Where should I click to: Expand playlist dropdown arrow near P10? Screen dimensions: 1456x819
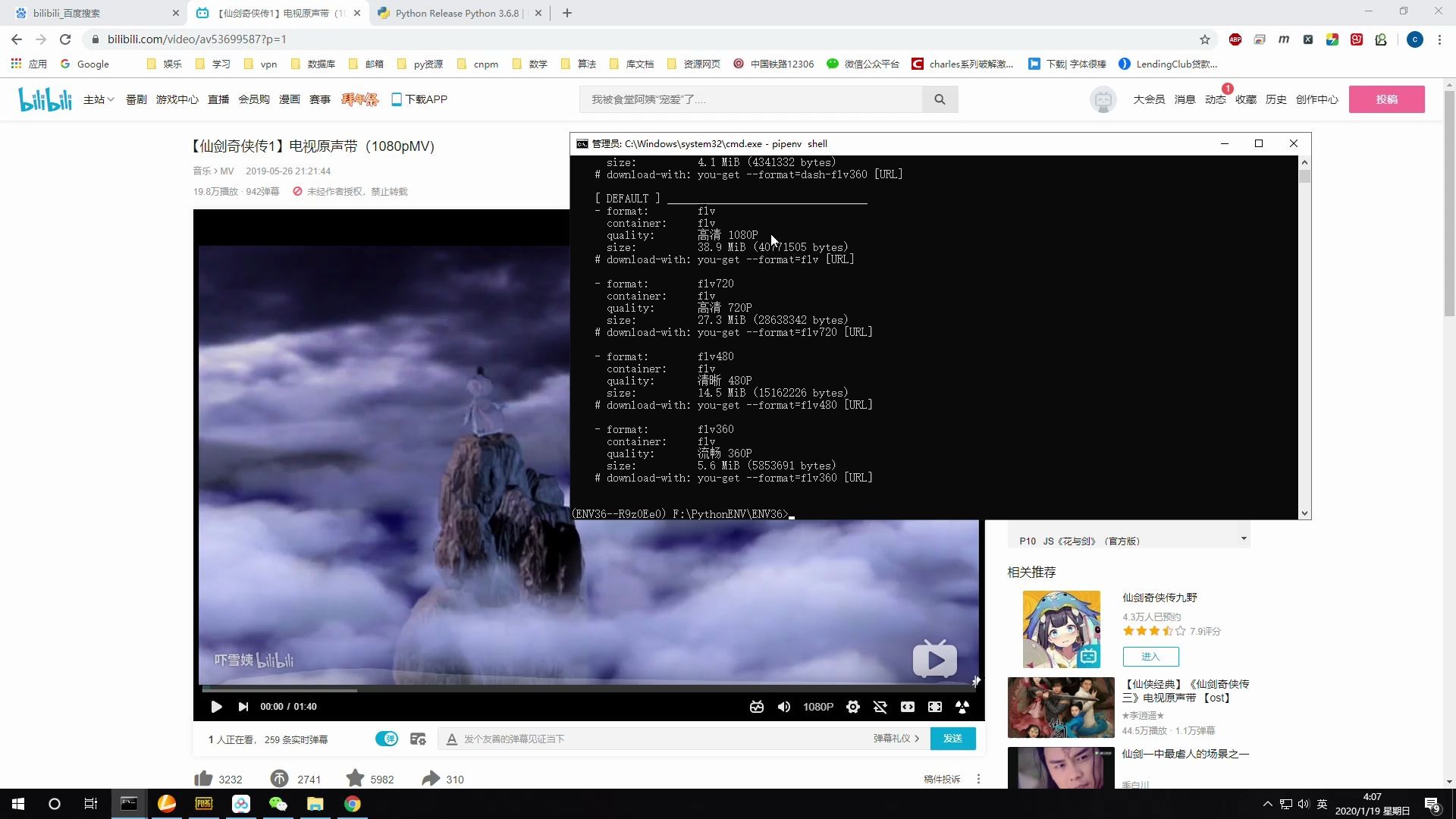(x=1244, y=538)
